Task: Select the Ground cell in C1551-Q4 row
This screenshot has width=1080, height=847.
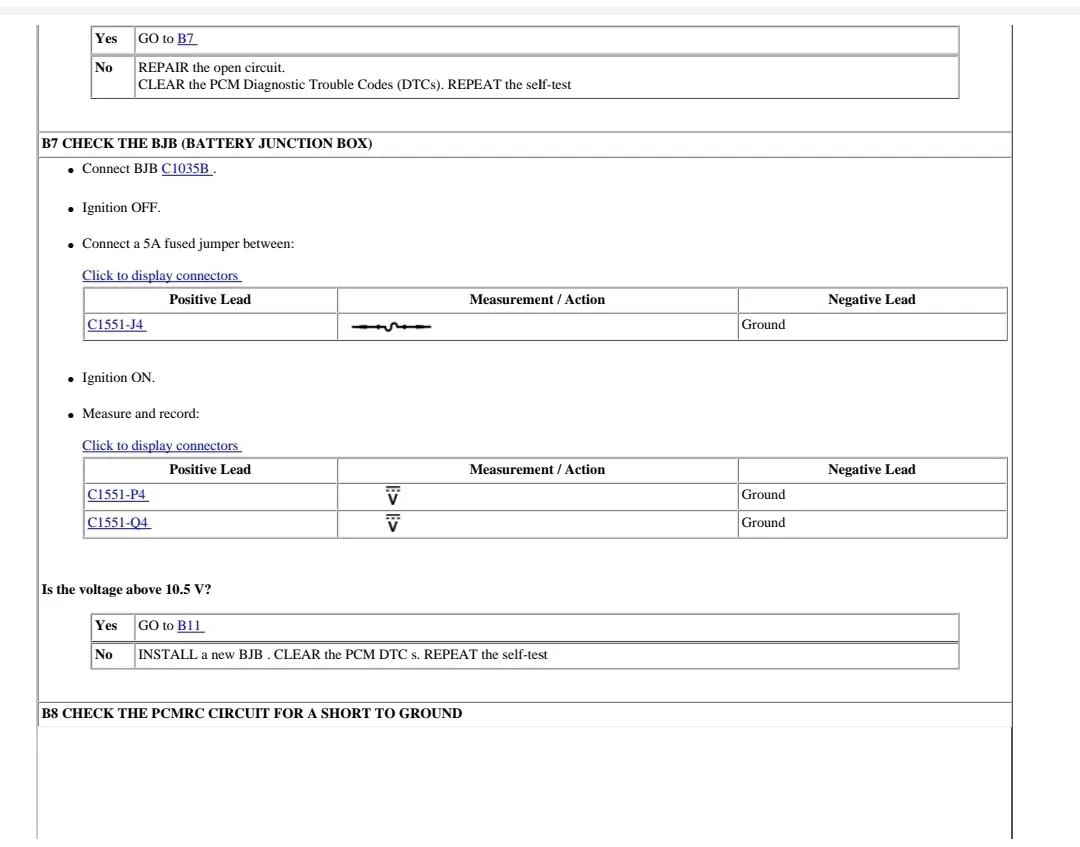Action: 763,523
